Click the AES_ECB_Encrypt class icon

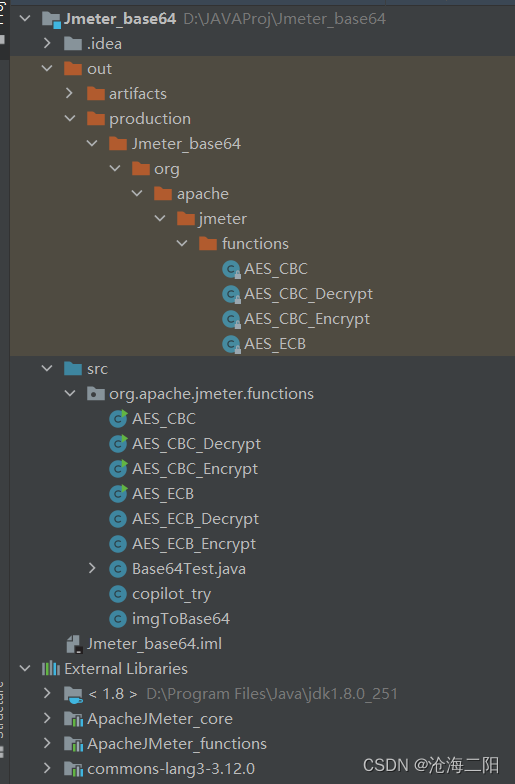click(x=118, y=544)
